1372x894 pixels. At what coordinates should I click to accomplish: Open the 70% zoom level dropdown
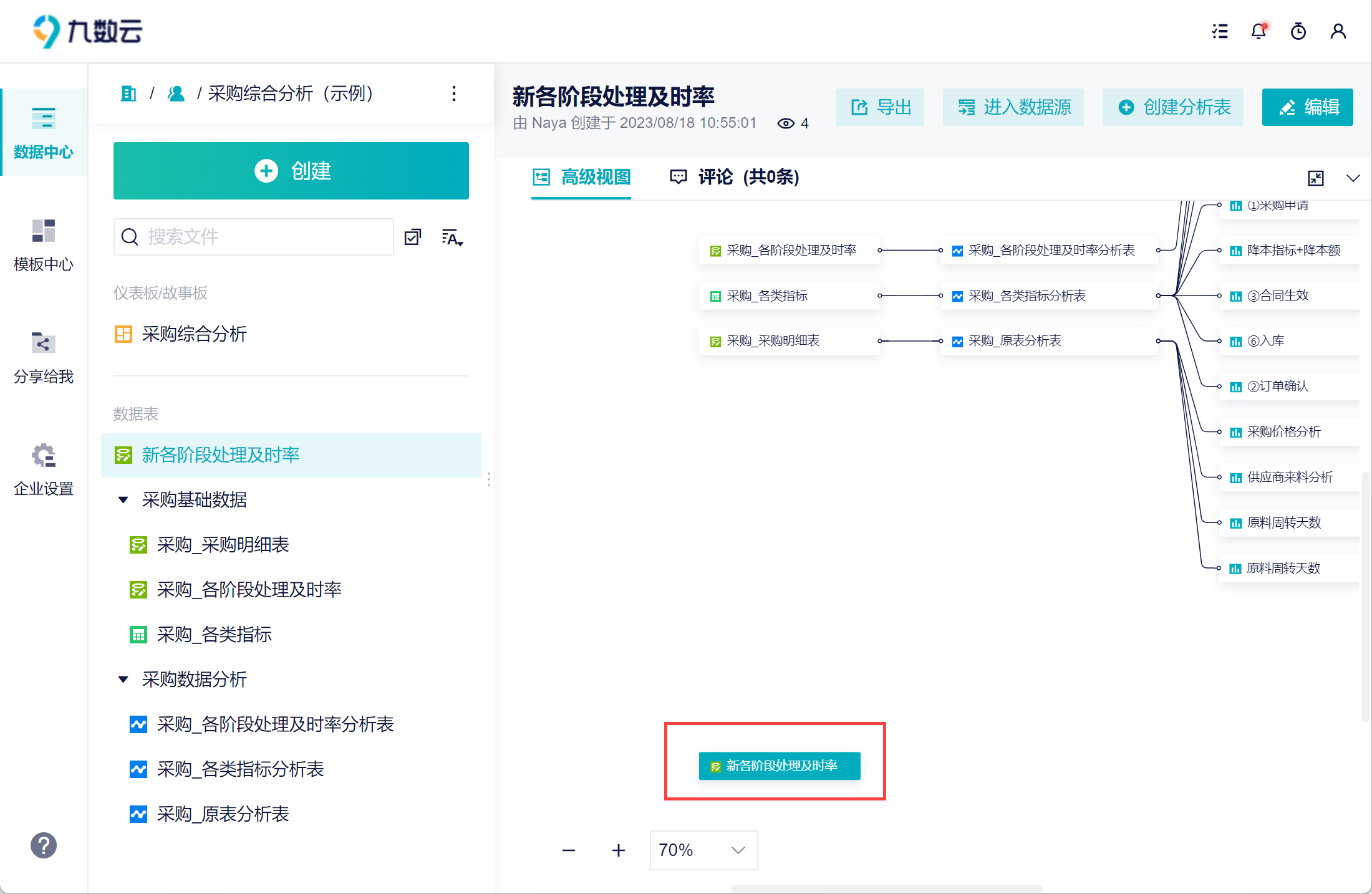[x=703, y=850]
